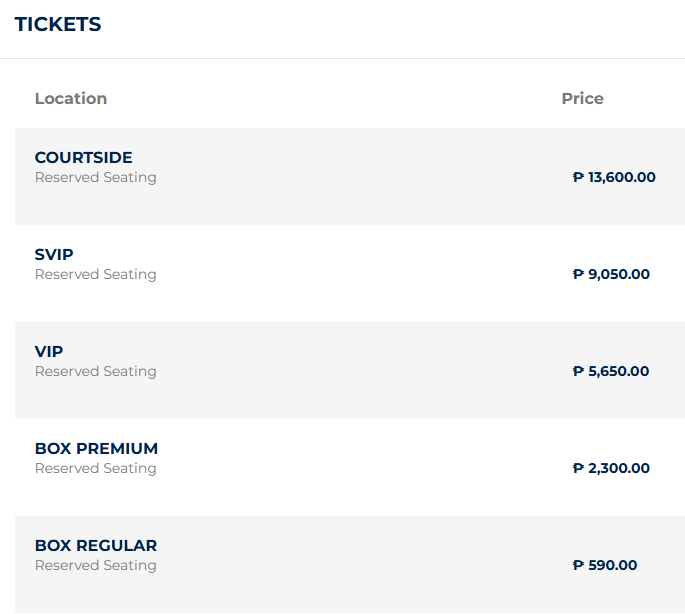Click the BOX PREMIUM location title

96,448
